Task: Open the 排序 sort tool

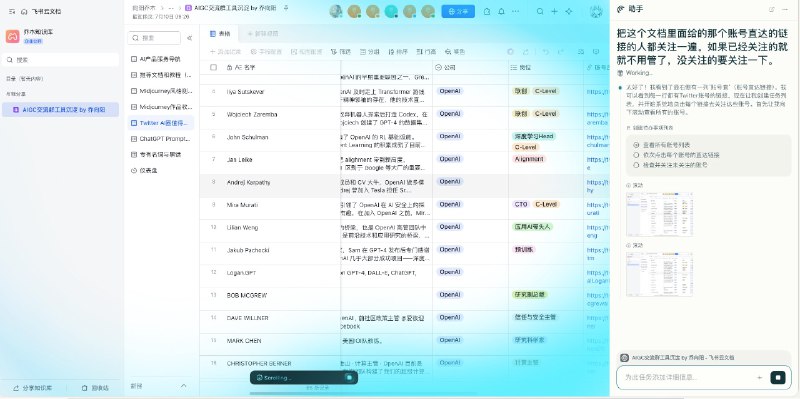Action: click(x=398, y=52)
